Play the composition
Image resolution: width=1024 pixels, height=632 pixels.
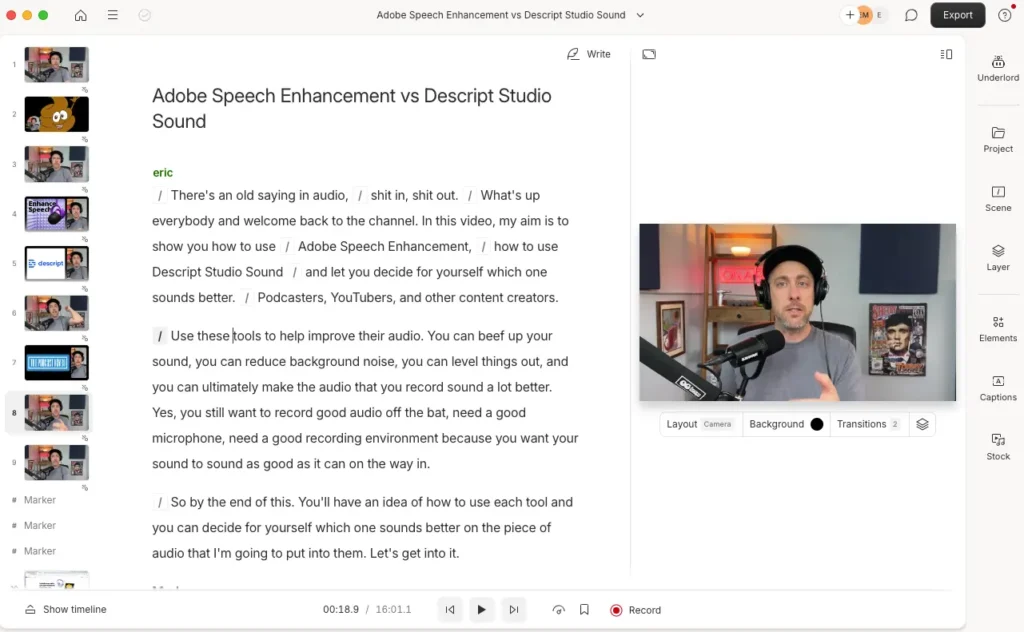pyautogui.click(x=481, y=610)
